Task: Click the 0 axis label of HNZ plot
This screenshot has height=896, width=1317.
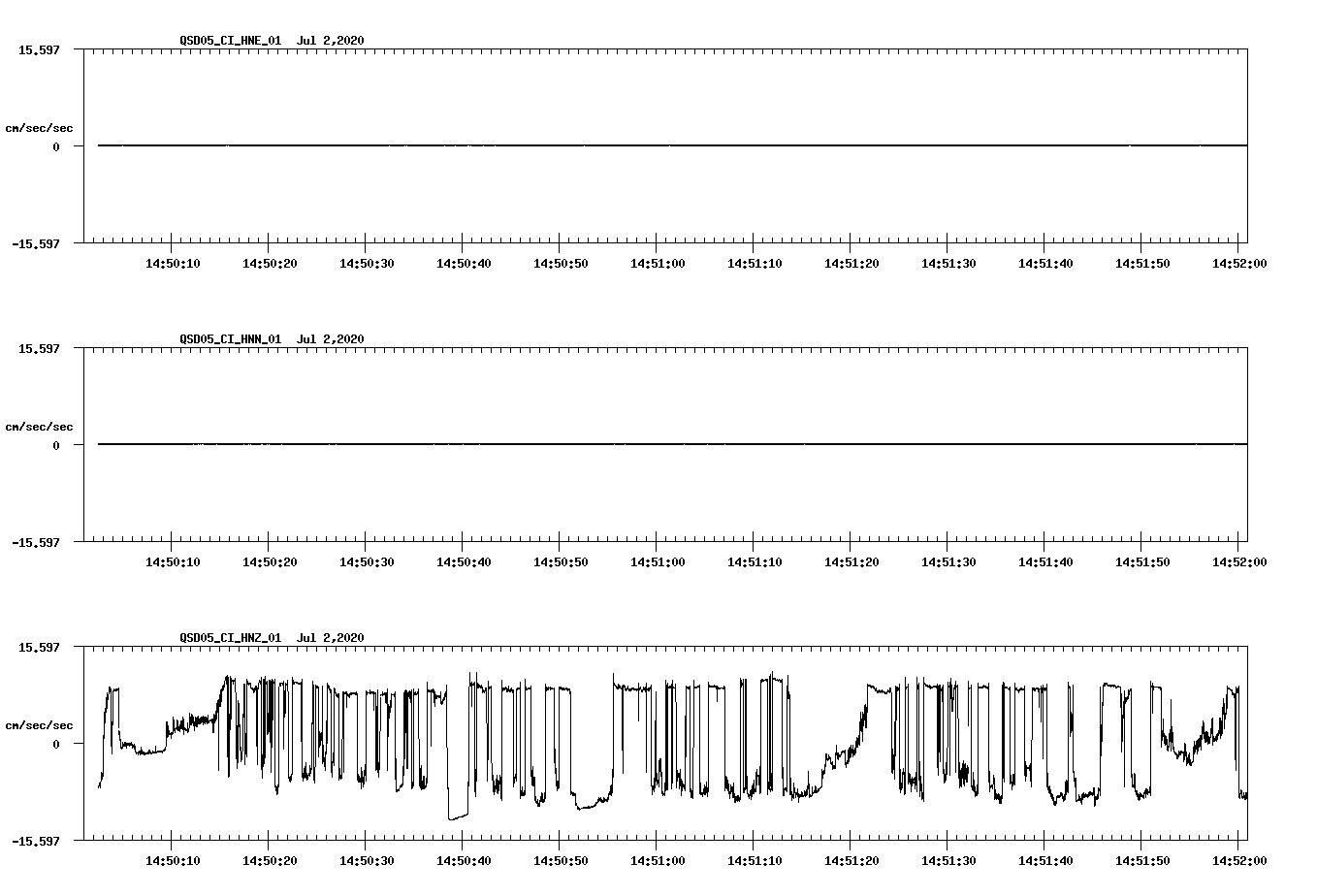Action: [x=56, y=745]
